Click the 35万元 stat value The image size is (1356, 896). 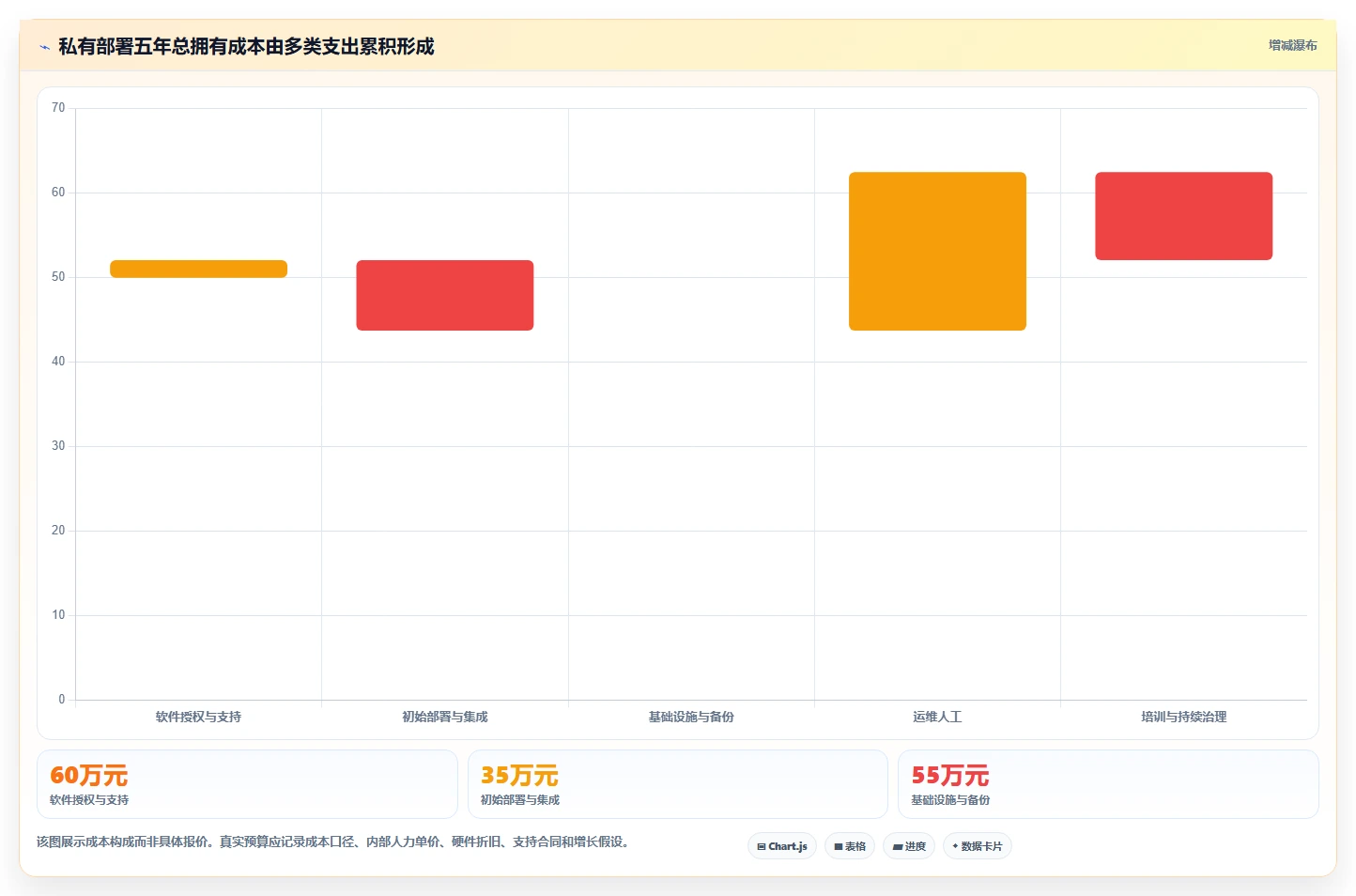[519, 776]
